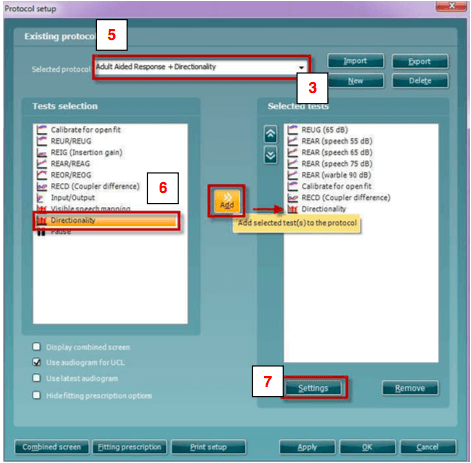This screenshot has width=471, height=463.
Task: Tick the Use latest audiogram checkbox
Action: 37,378
